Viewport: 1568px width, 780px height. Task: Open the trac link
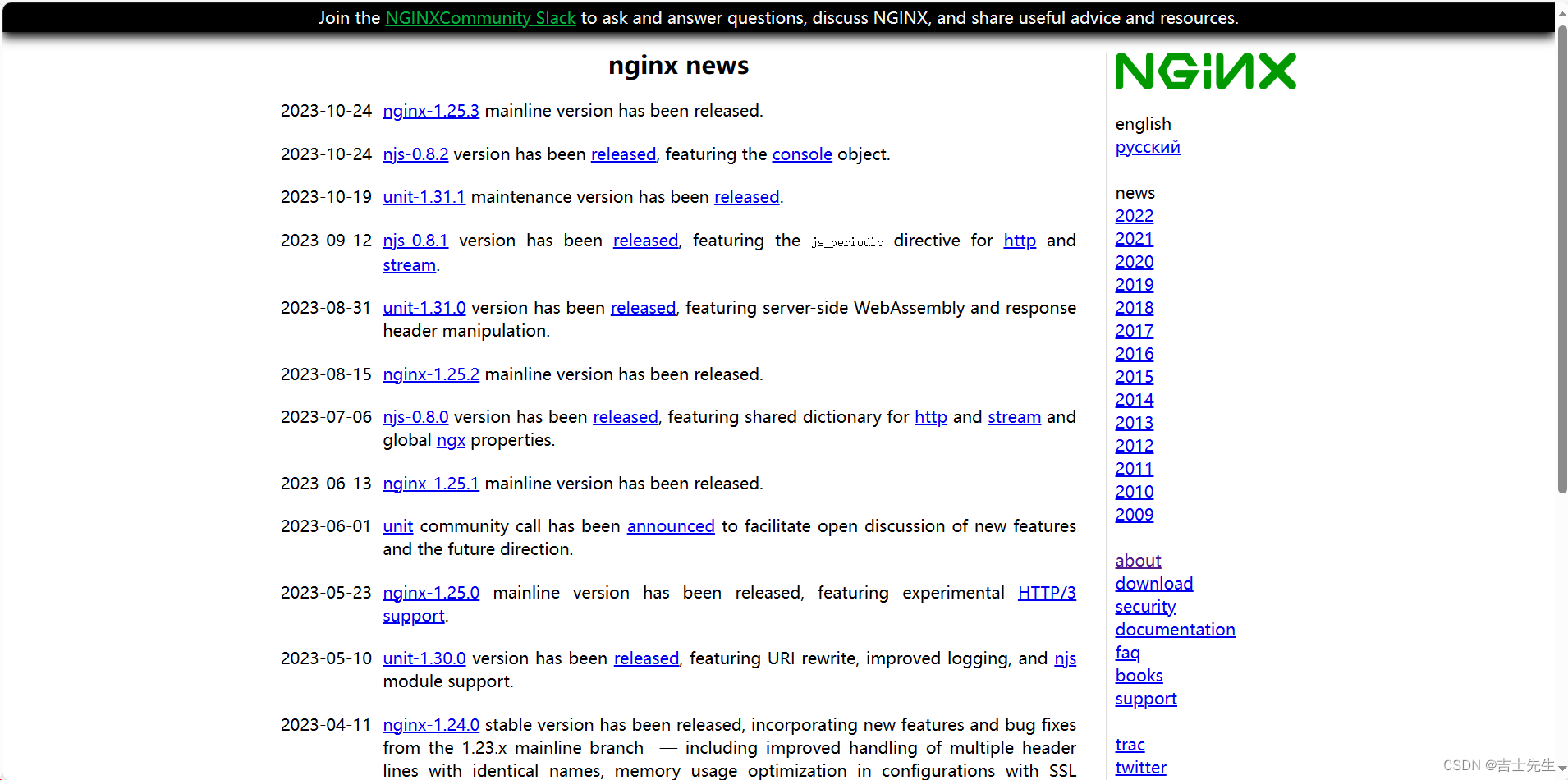pos(1130,745)
